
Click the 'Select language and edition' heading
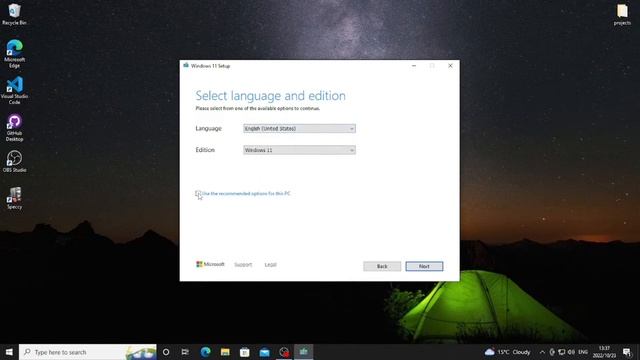click(x=271, y=96)
